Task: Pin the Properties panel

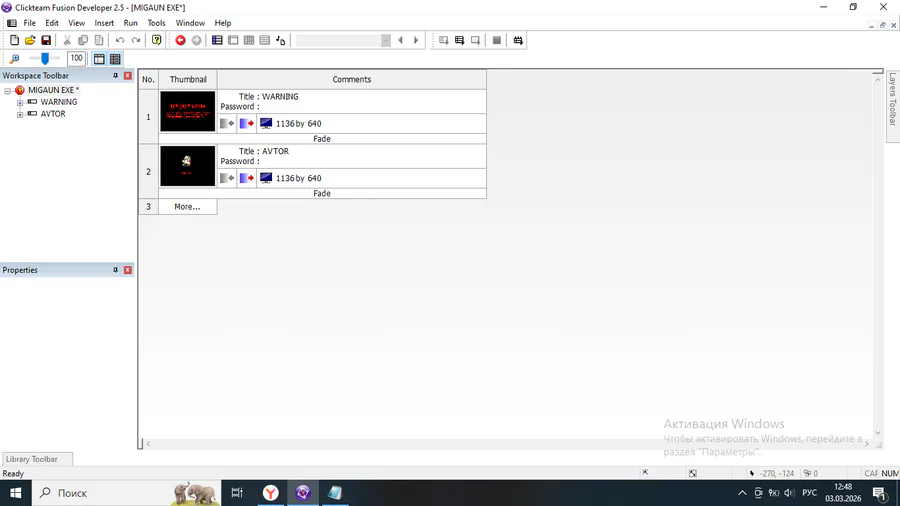Action: pos(115,270)
